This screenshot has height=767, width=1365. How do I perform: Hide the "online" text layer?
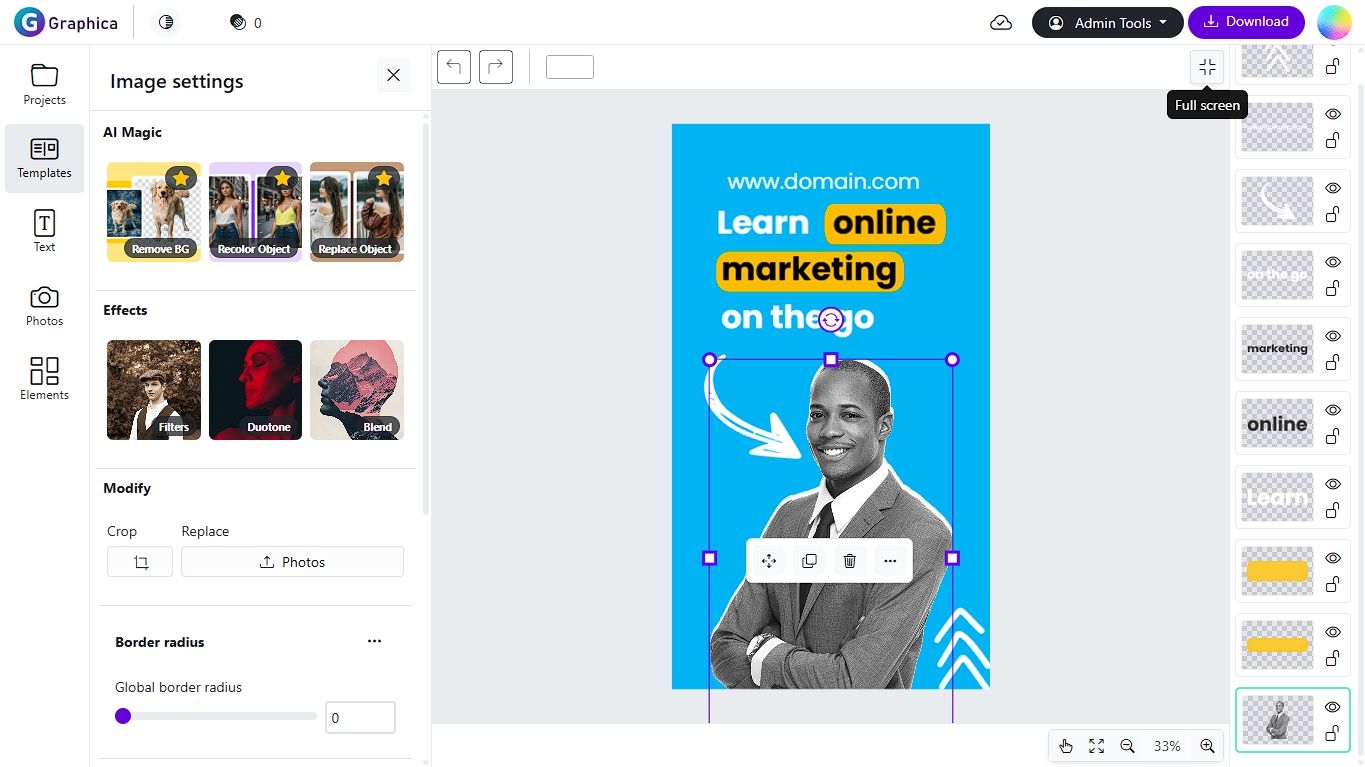1333,410
